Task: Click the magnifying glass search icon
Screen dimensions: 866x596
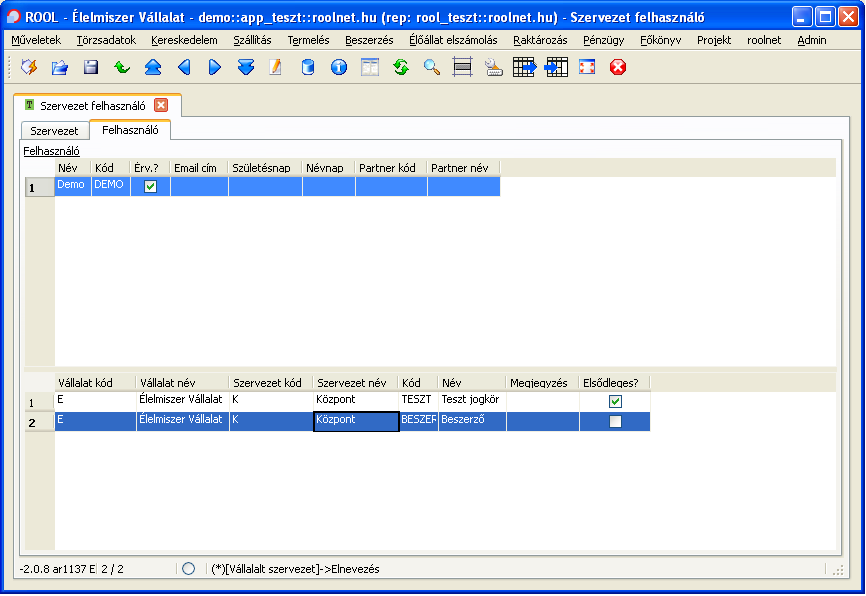Action: click(x=432, y=67)
